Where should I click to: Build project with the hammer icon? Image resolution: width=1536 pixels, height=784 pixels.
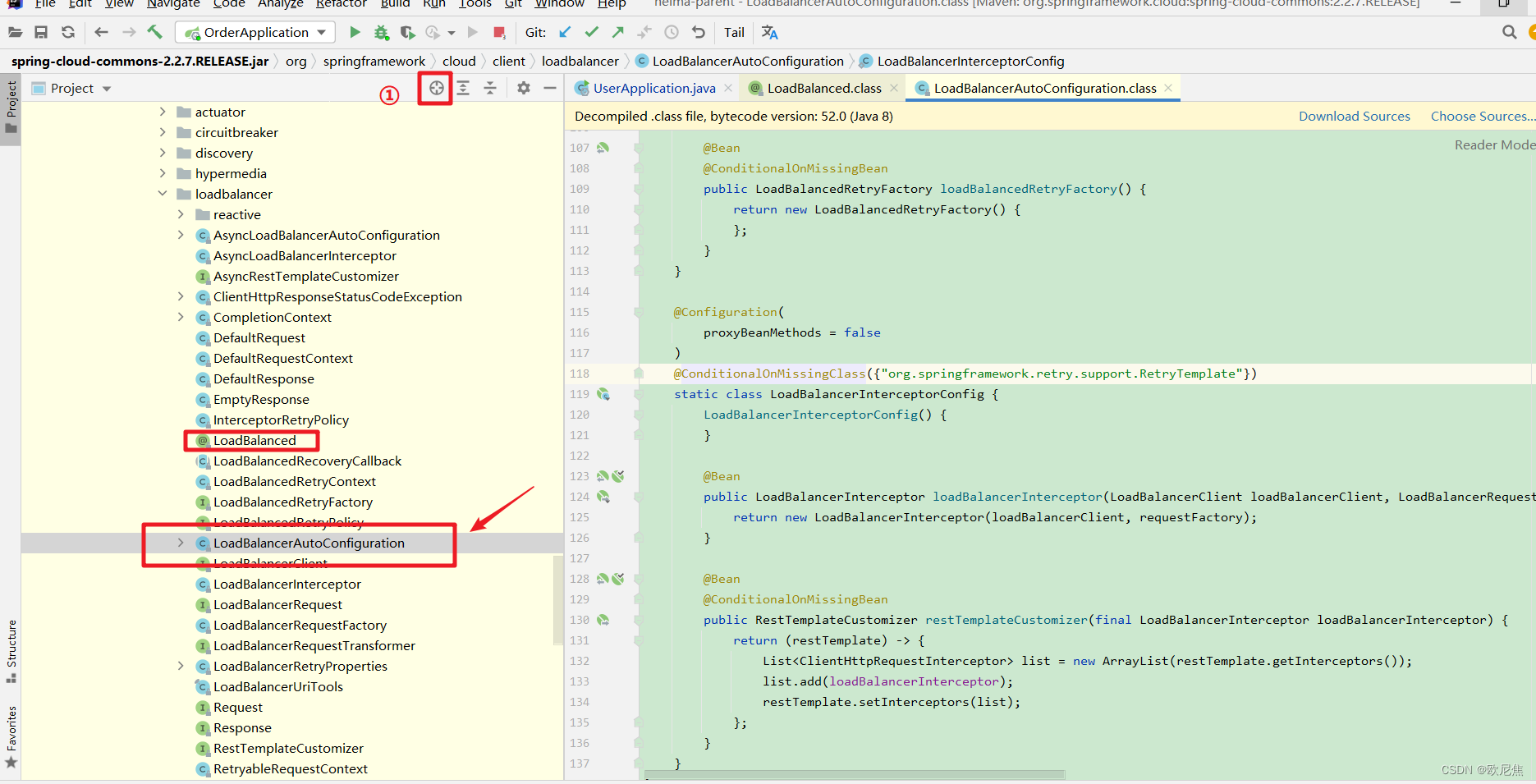[x=154, y=32]
